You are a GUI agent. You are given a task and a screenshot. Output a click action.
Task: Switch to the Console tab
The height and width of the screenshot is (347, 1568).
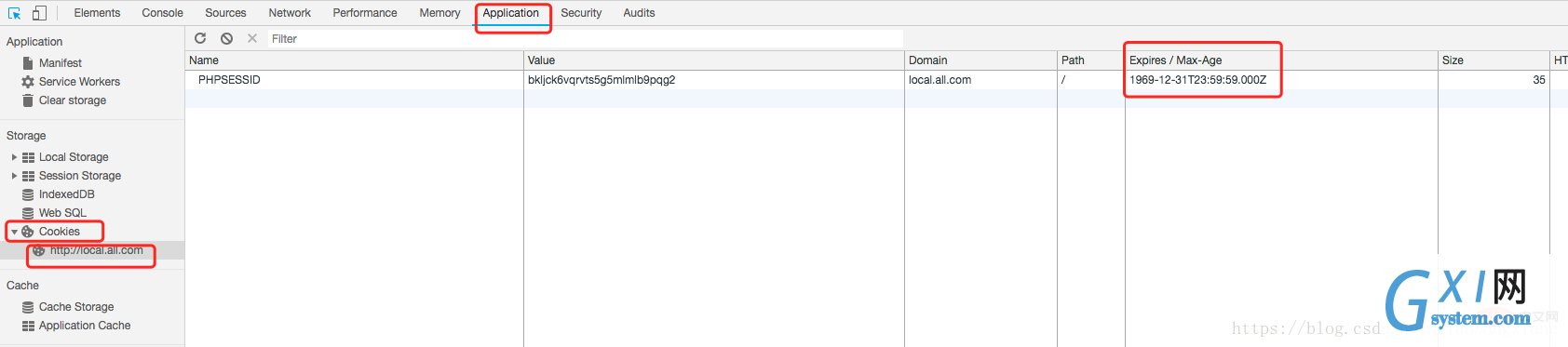pos(162,13)
